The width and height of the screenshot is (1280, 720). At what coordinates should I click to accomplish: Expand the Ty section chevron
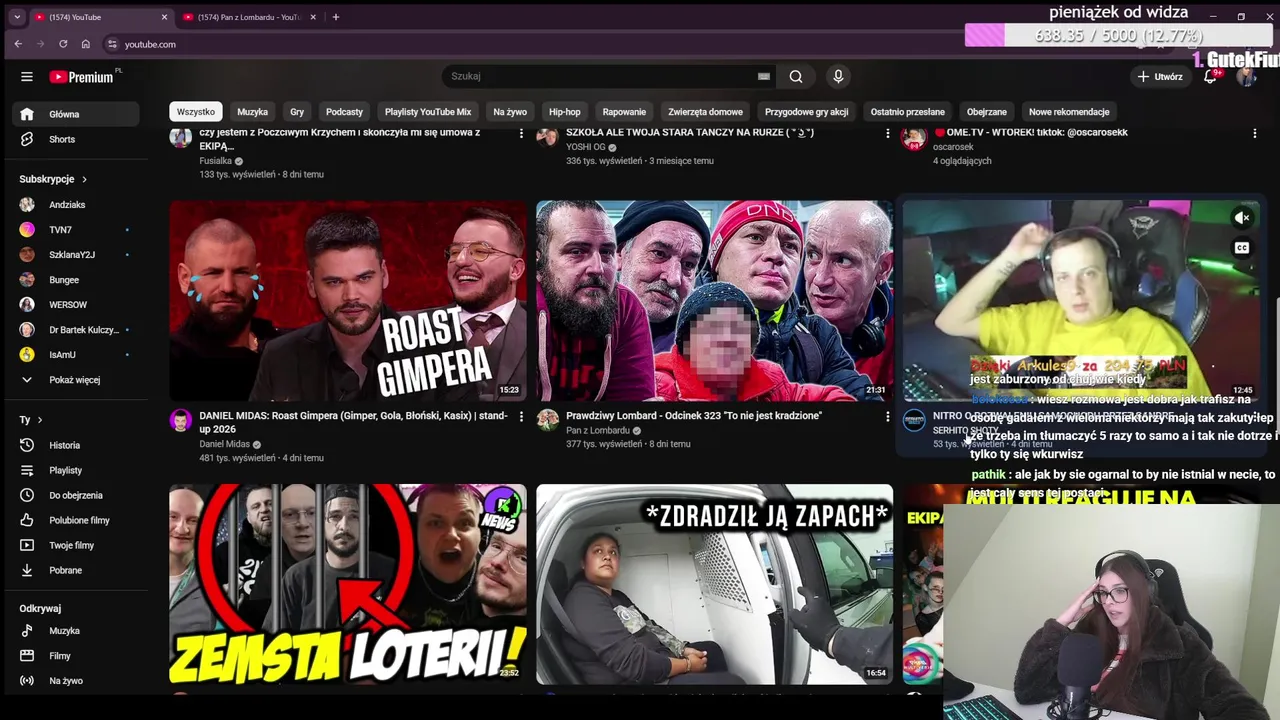[x=40, y=420]
